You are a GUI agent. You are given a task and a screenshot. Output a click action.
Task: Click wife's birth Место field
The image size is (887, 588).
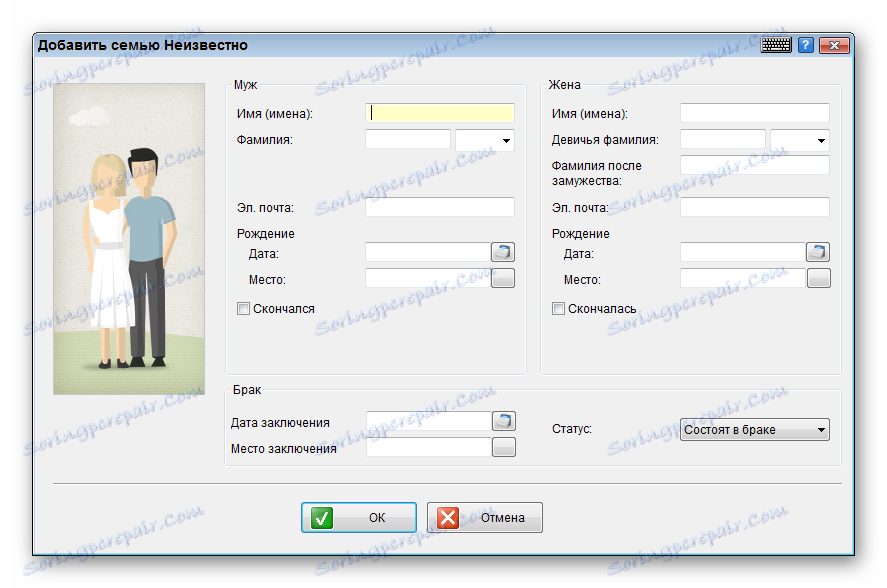743,278
